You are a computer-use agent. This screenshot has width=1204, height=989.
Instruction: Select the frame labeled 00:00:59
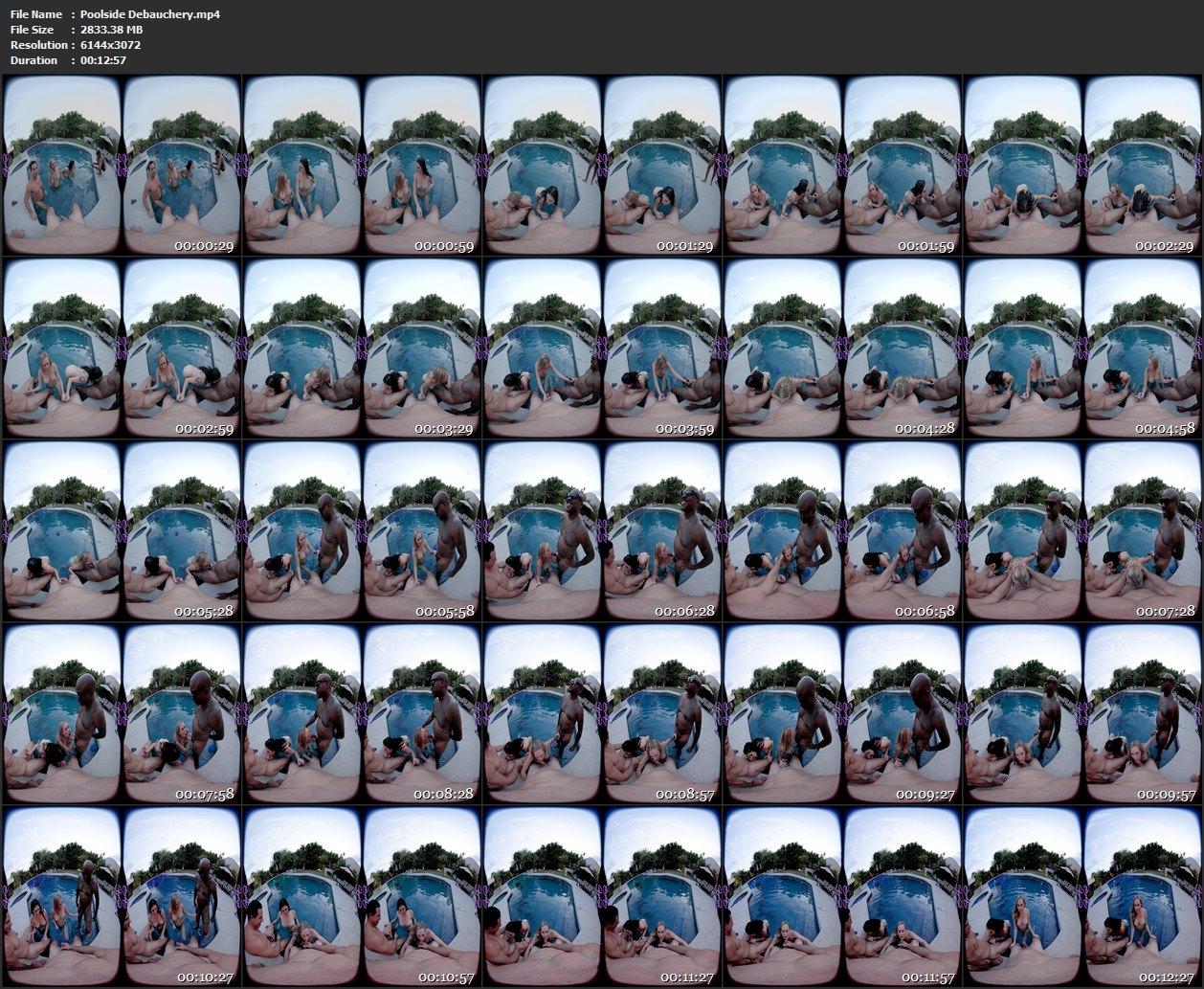[361, 165]
